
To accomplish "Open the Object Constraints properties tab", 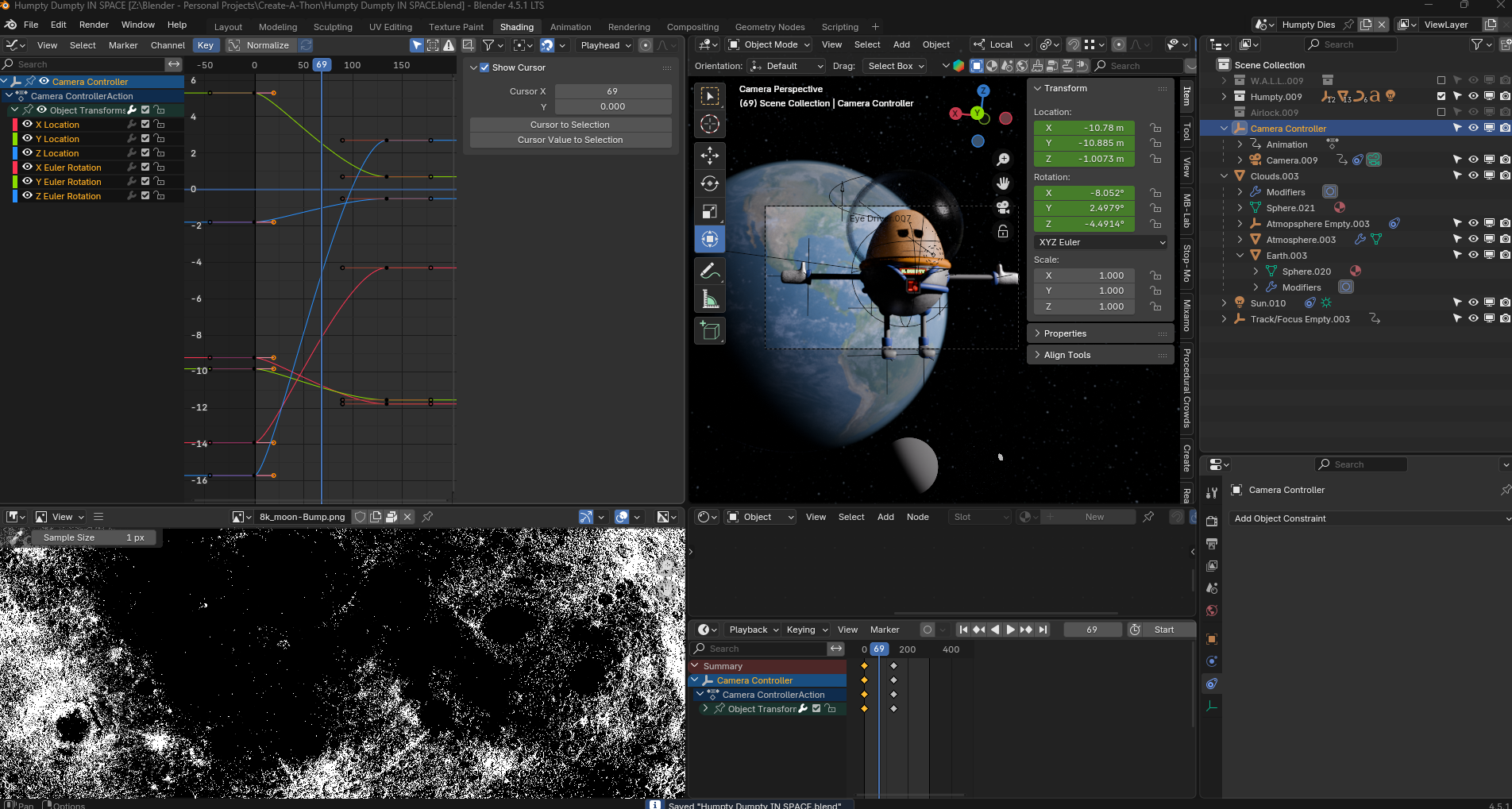I will [x=1211, y=684].
